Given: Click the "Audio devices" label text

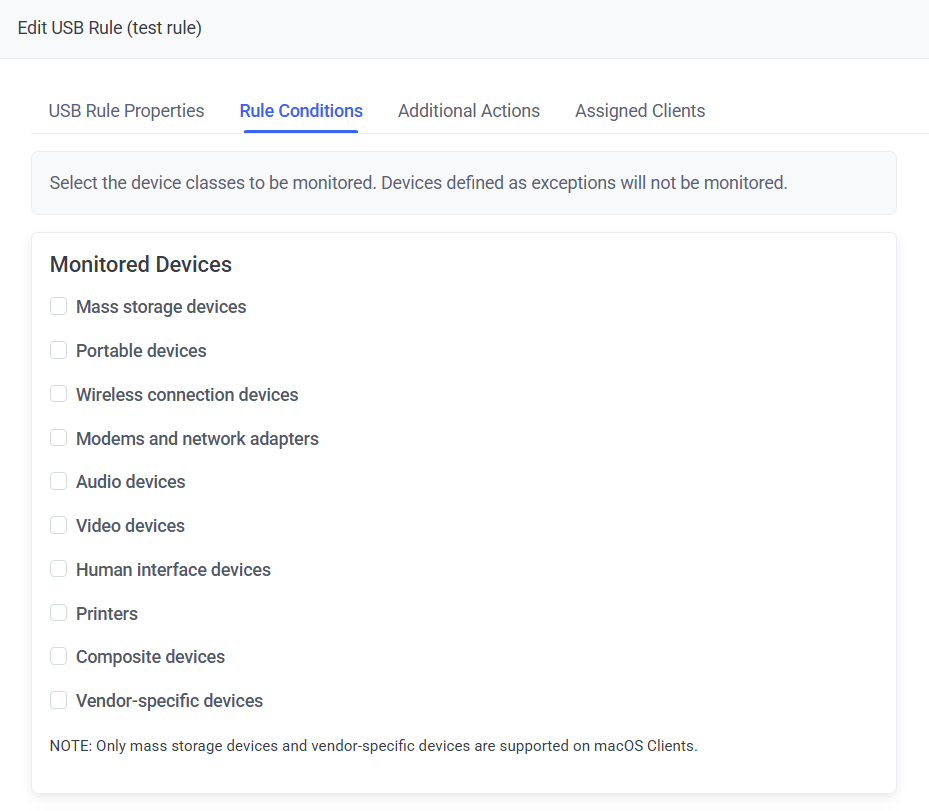Looking at the screenshot, I should pos(131,482).
